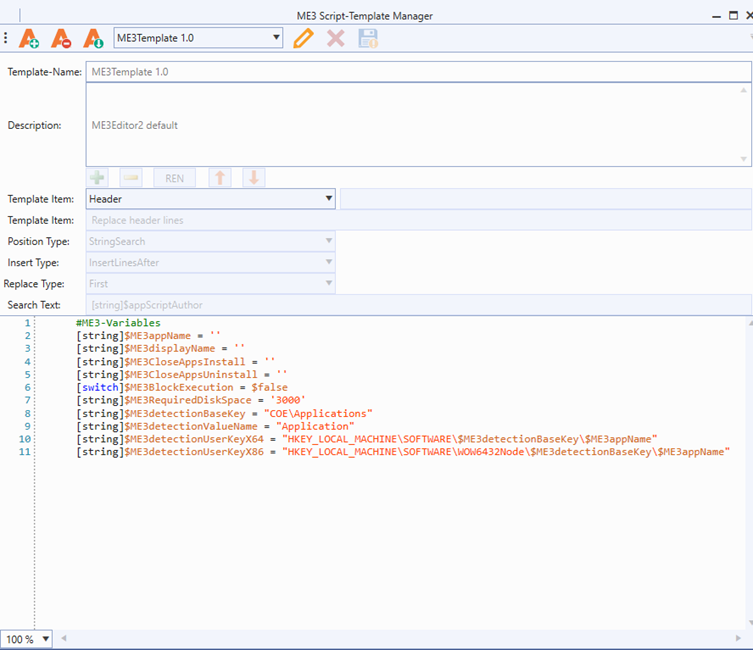Click the red X delete icon
753x650 pixels.
point(336,38)
